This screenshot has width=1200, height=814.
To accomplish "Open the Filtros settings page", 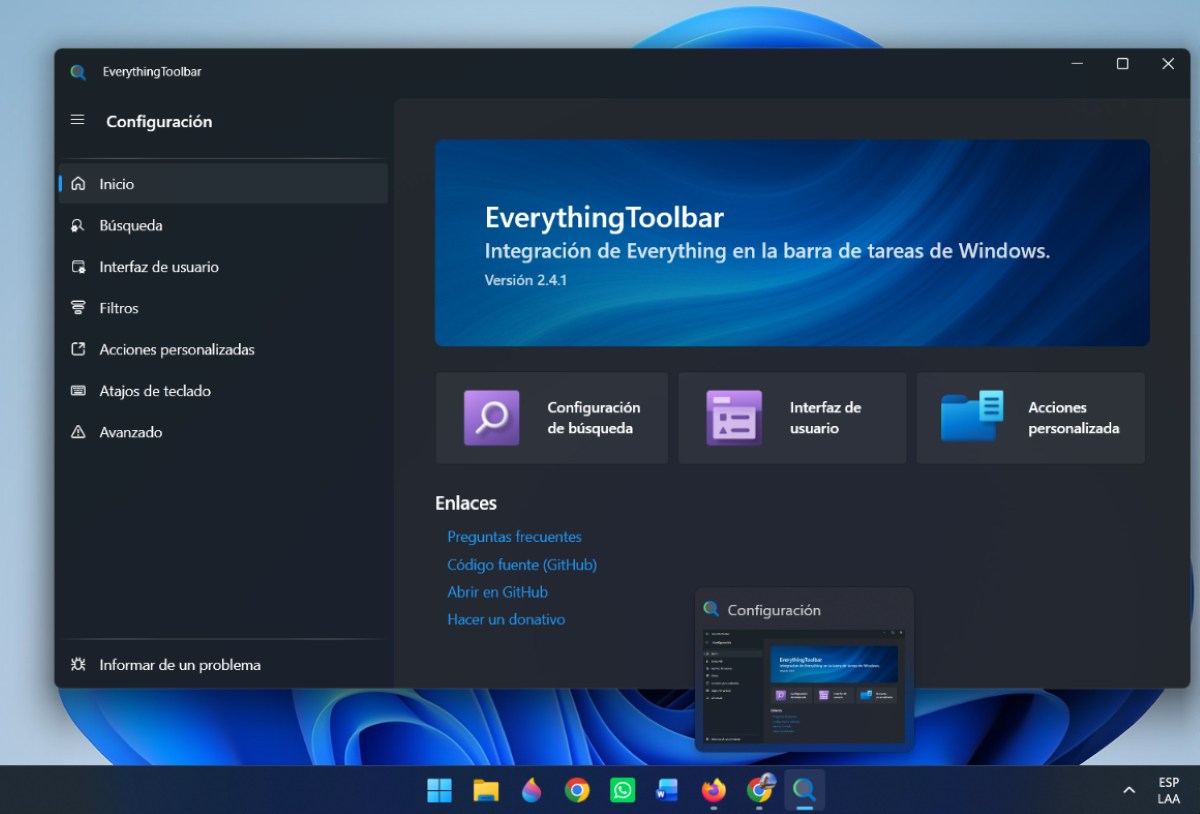I will (223, 308).
